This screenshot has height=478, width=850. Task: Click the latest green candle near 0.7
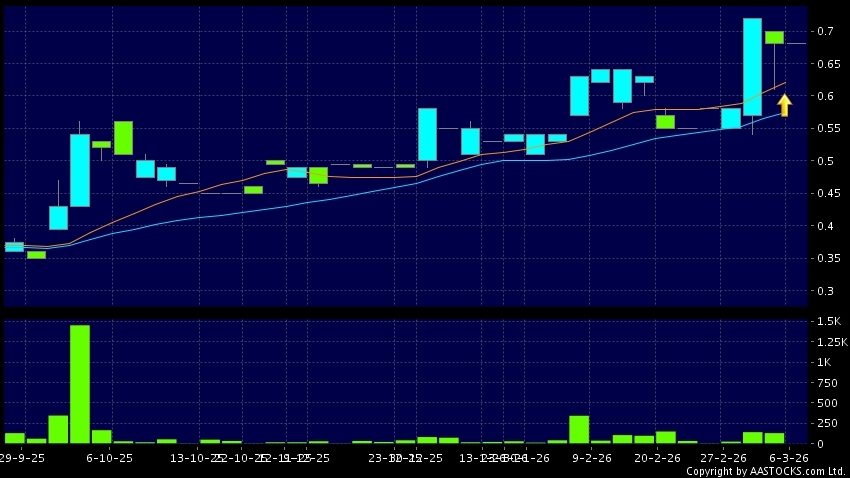click(774, 37)
